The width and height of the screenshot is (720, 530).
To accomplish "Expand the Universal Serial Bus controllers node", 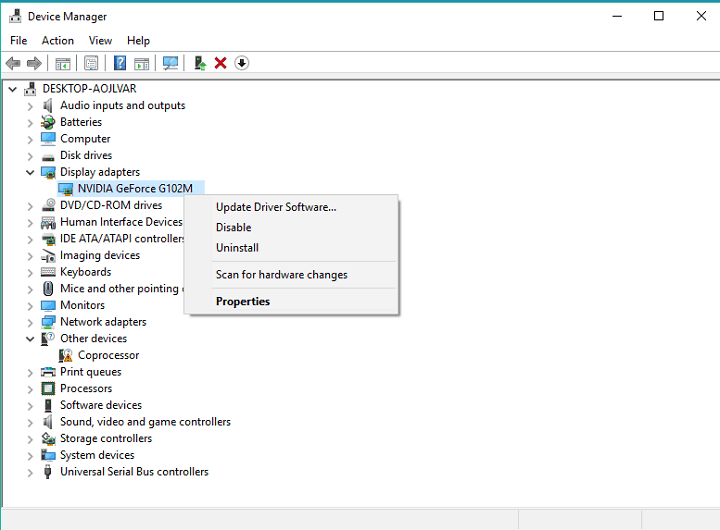I will tap(30, 472).
